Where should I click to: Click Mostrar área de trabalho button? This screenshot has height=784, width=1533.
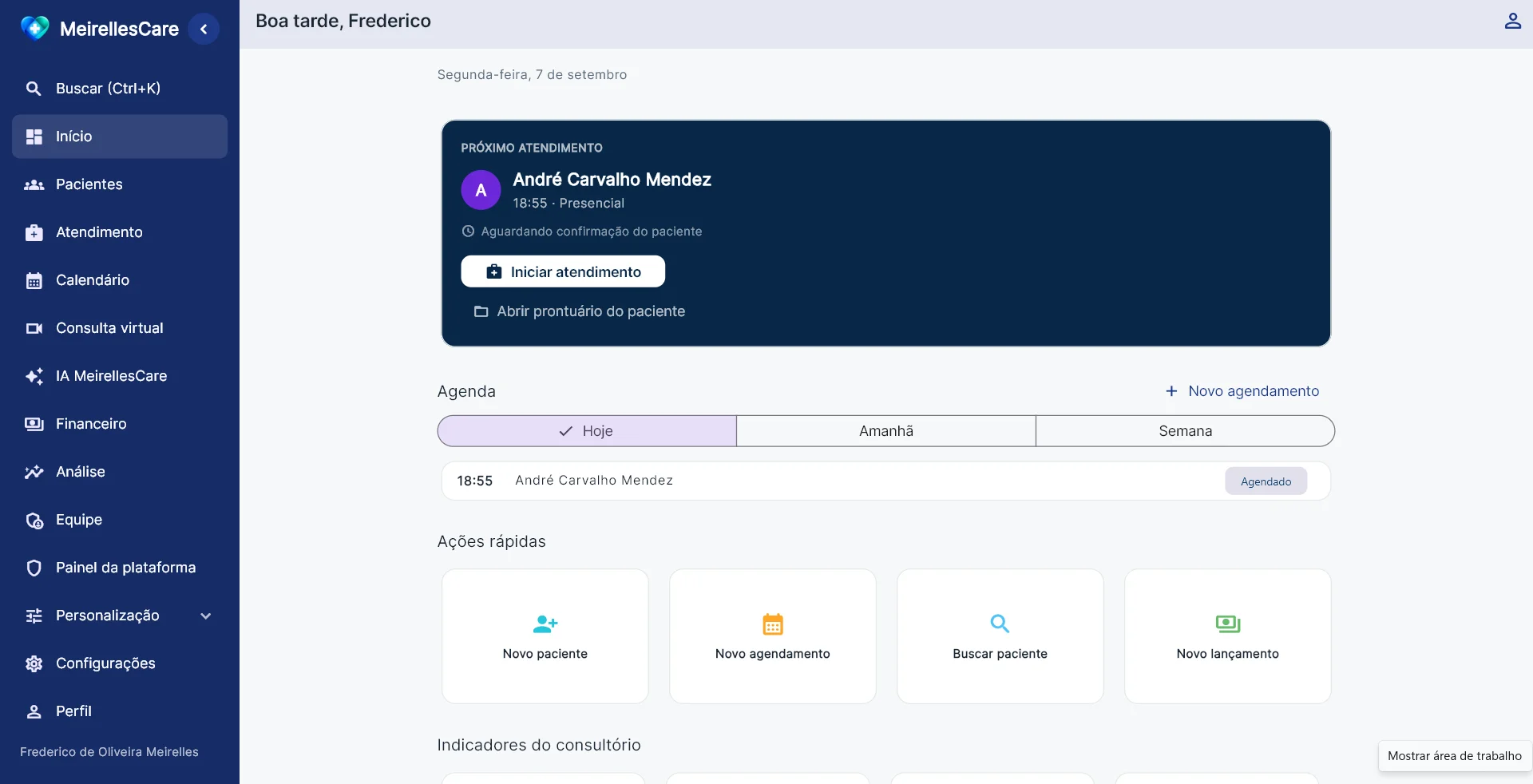(x=1454, y=756)
